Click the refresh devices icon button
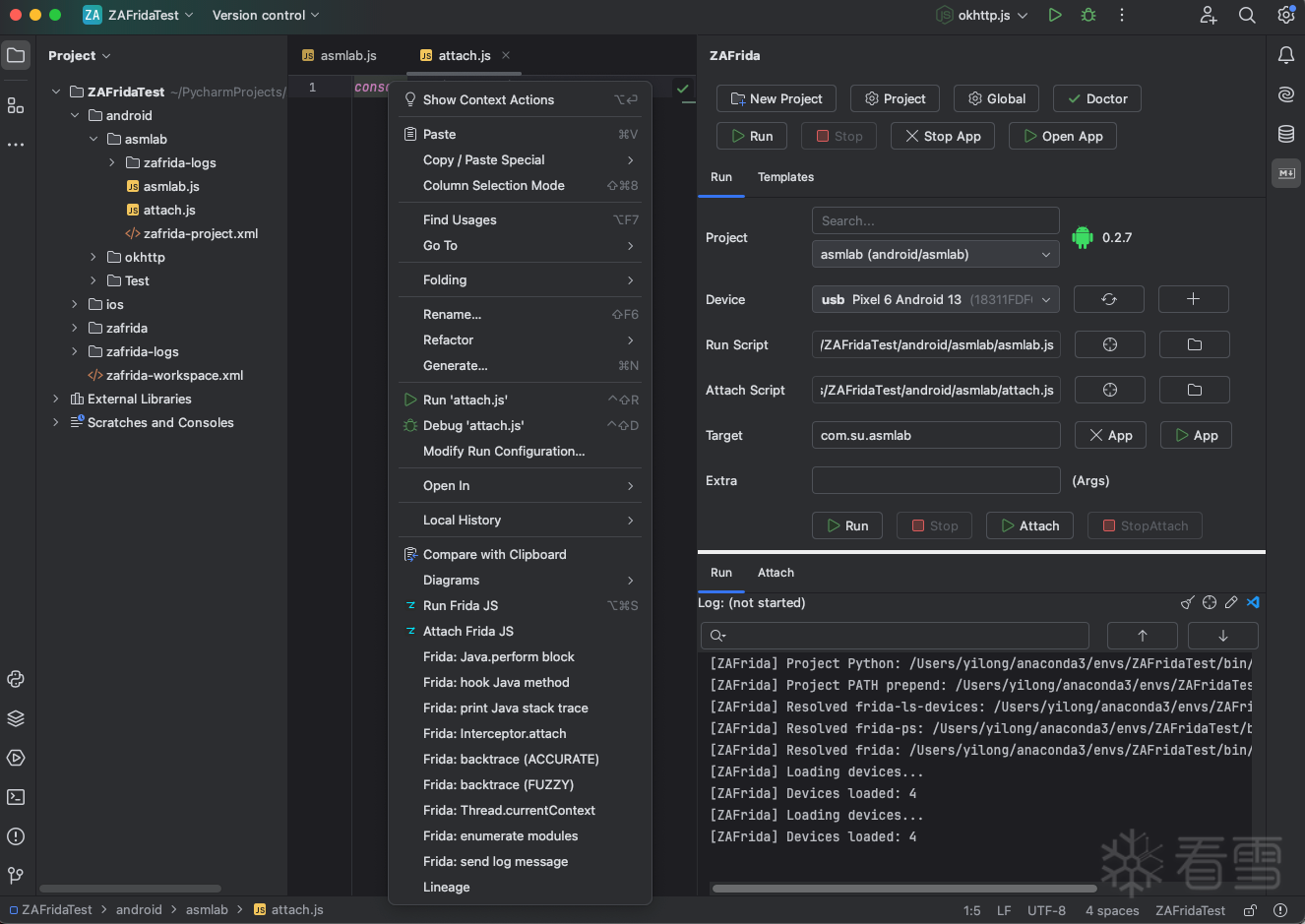The height and width of the screenshot is (924, 1305). [x=1108, y=299]
